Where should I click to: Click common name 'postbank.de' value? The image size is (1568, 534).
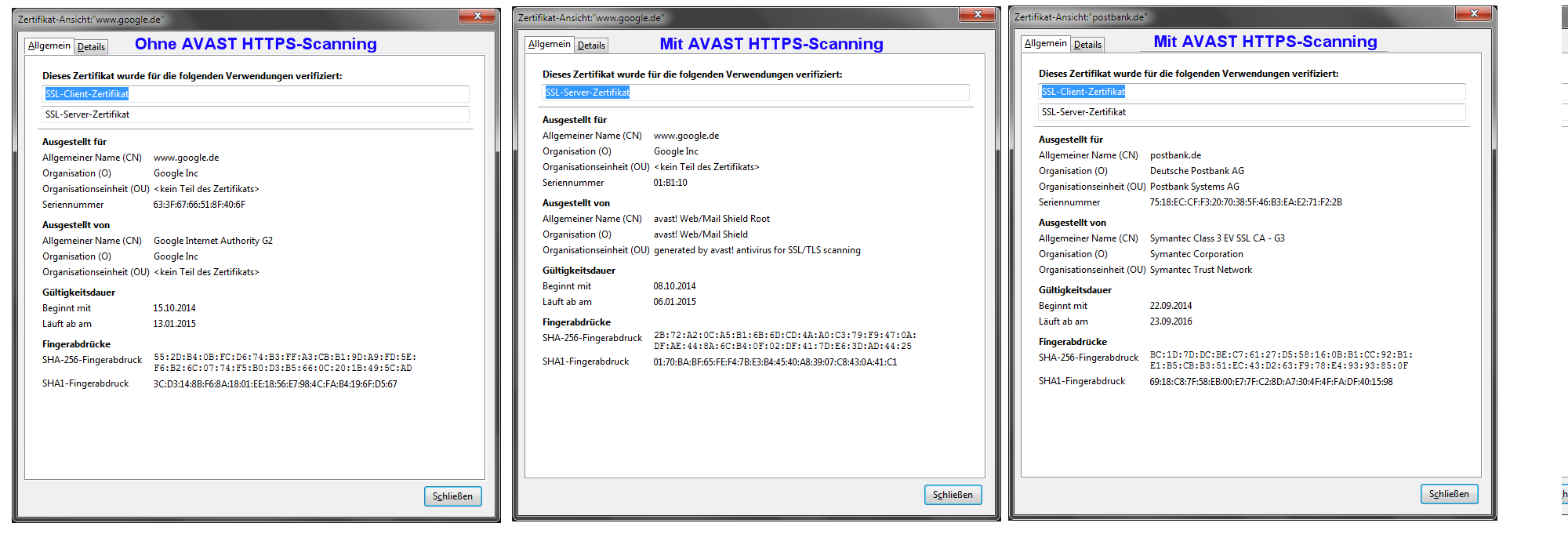(x=1175, y=155)
